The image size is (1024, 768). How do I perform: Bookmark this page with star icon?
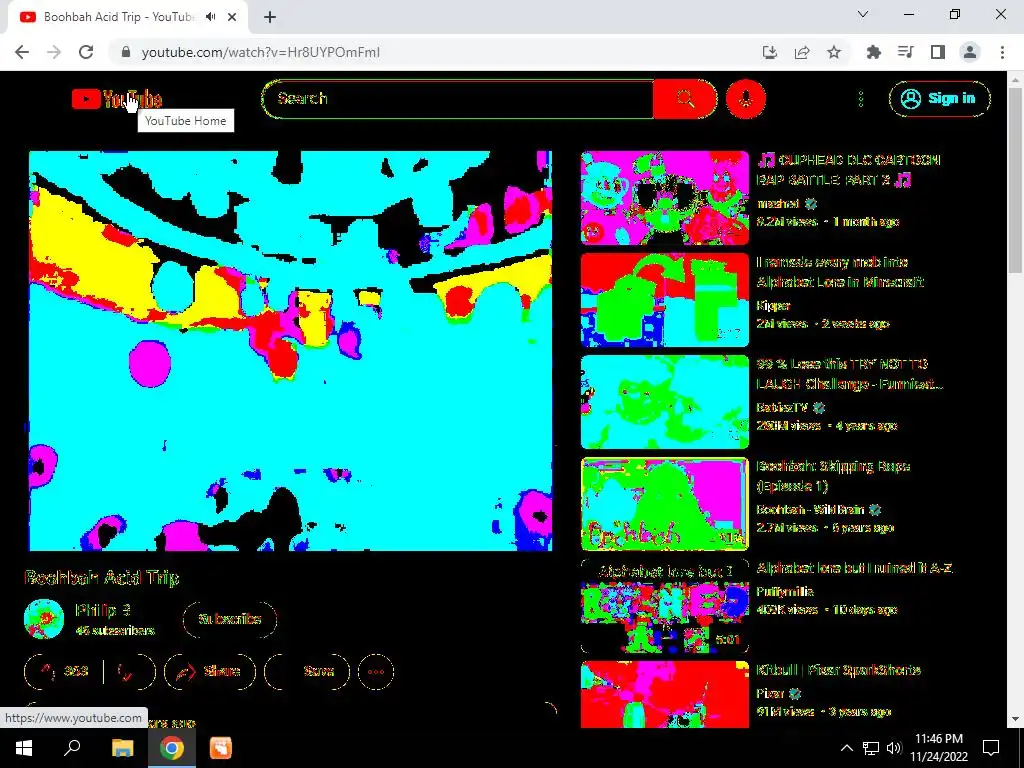point(834,52)
